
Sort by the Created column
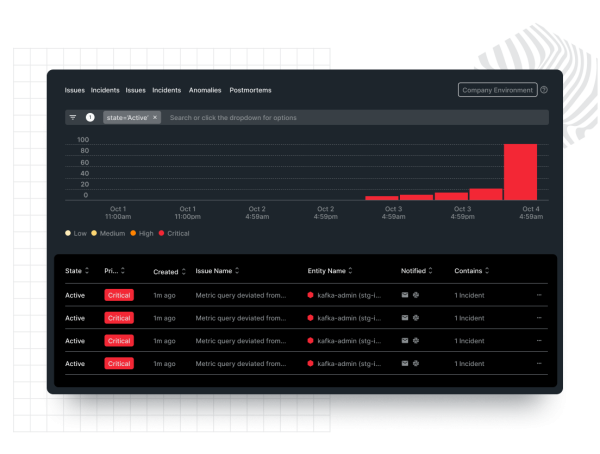(x=169, y=271)
